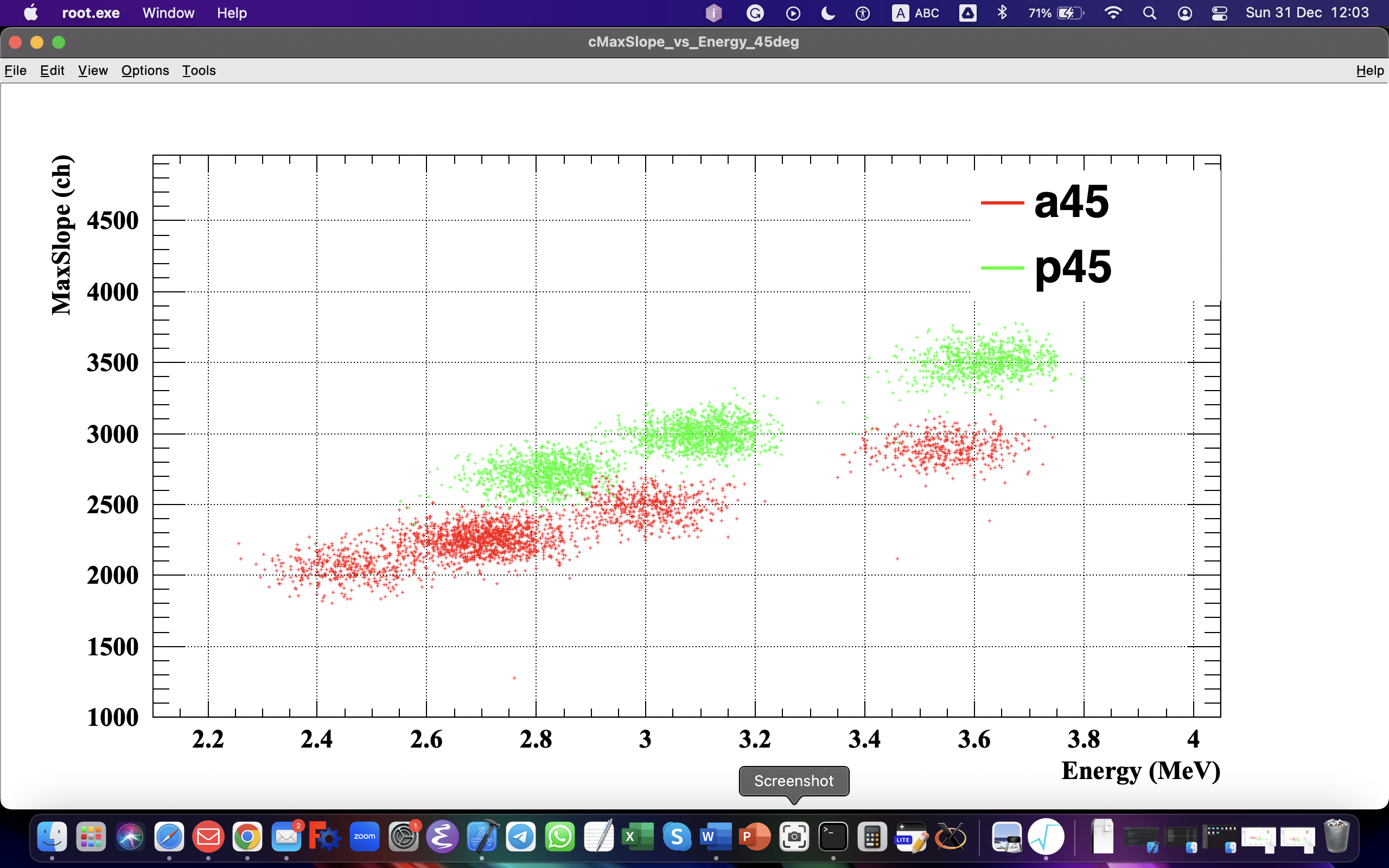Open Terminal from the dock

[x=833, y=837]
